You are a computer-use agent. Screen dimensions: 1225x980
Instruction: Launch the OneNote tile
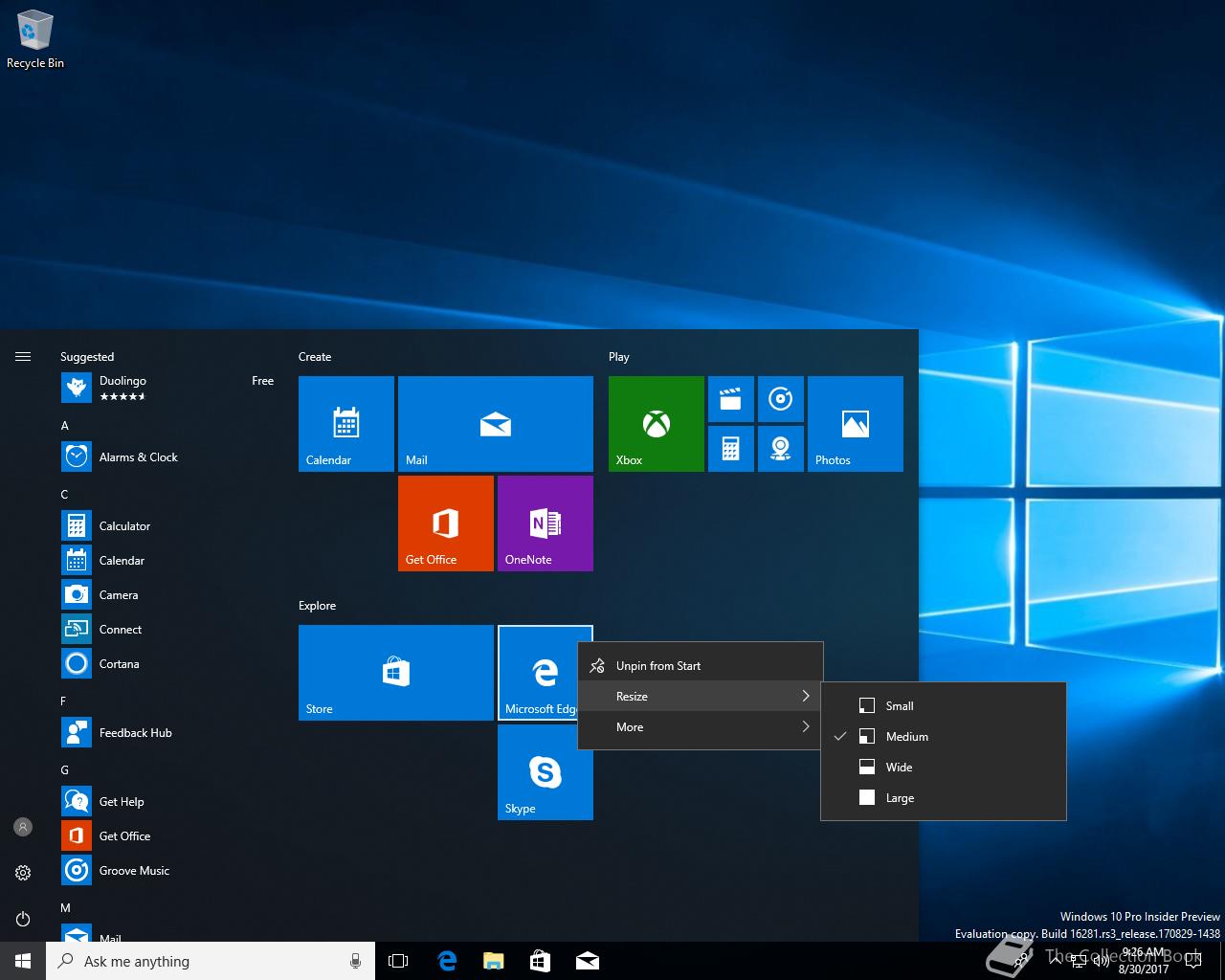coord(545,523)
